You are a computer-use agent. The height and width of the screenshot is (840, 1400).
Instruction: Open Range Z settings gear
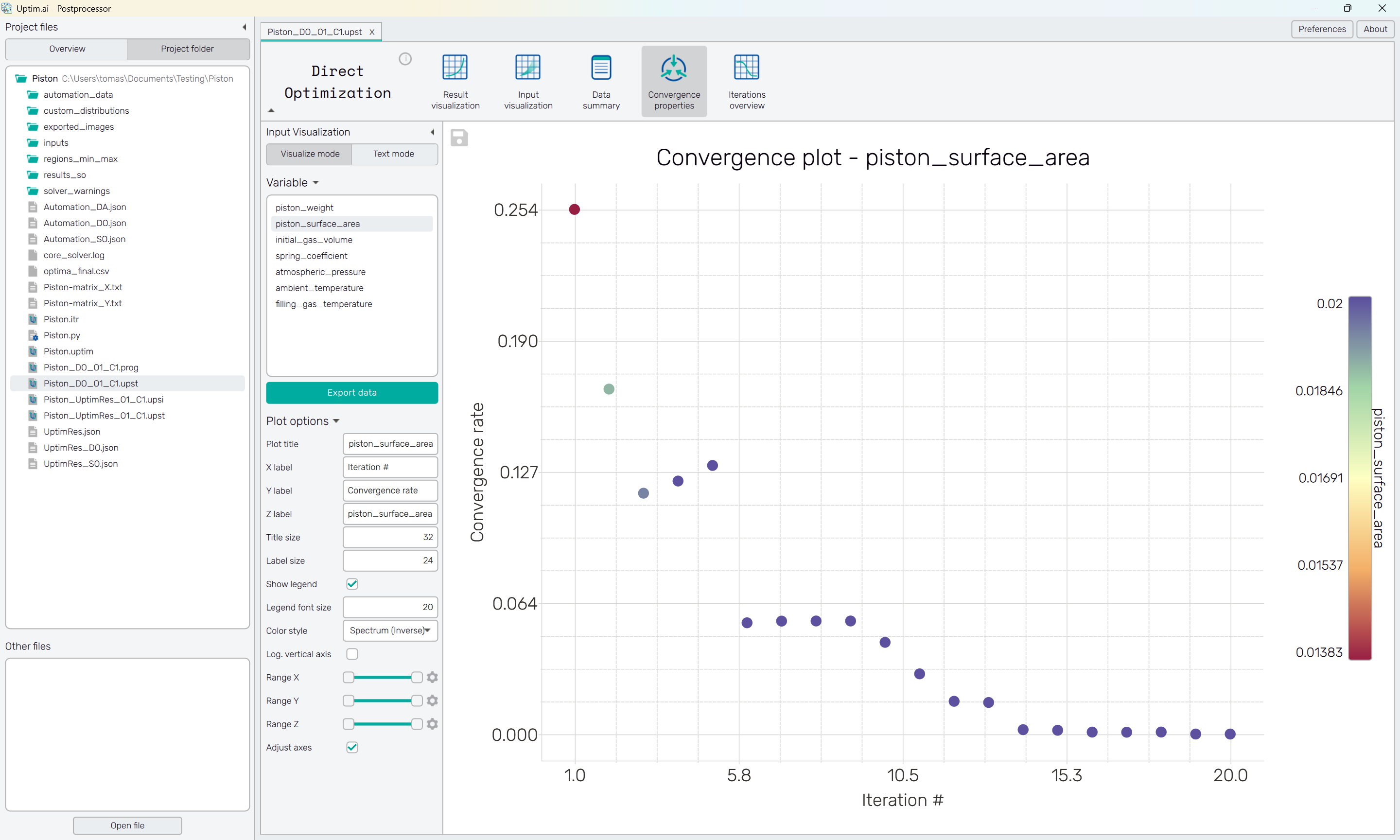click(x=432, y=724)
